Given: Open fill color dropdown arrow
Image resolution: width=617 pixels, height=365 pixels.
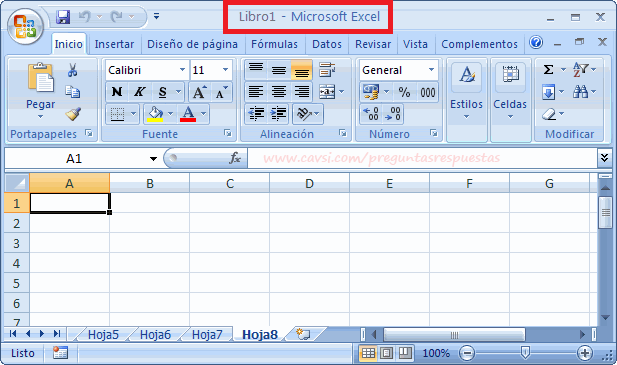Looking at the screenshot, I should point(170,114).
